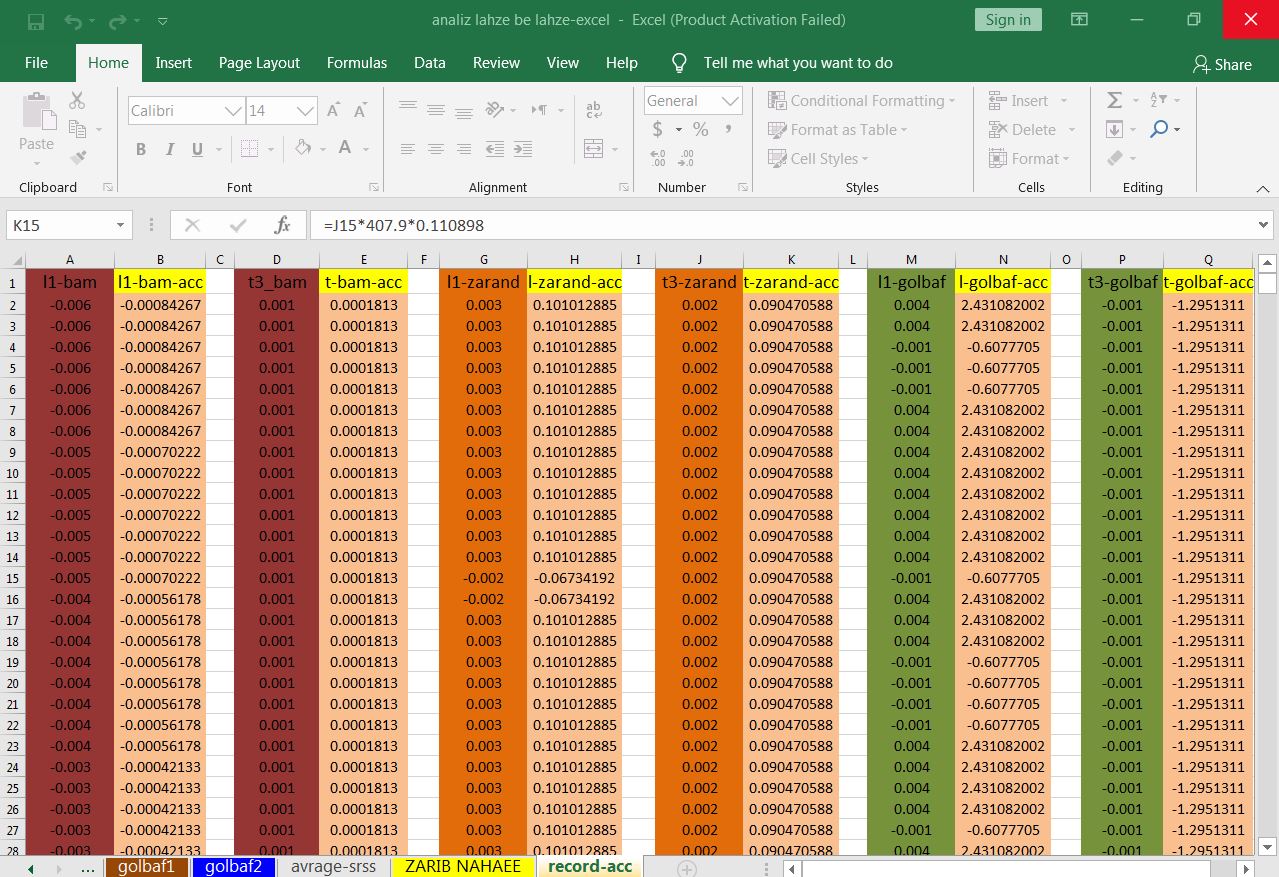The image size is (1279, 877).
Task: Click the Cut scissors icon
Action: (77, 100)
